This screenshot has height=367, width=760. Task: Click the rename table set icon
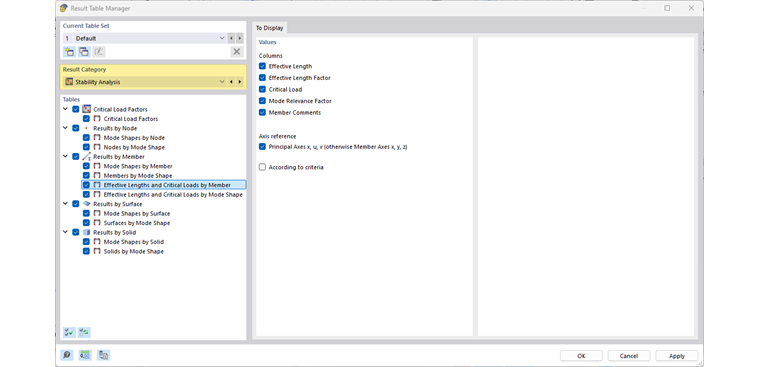(99, 52)
